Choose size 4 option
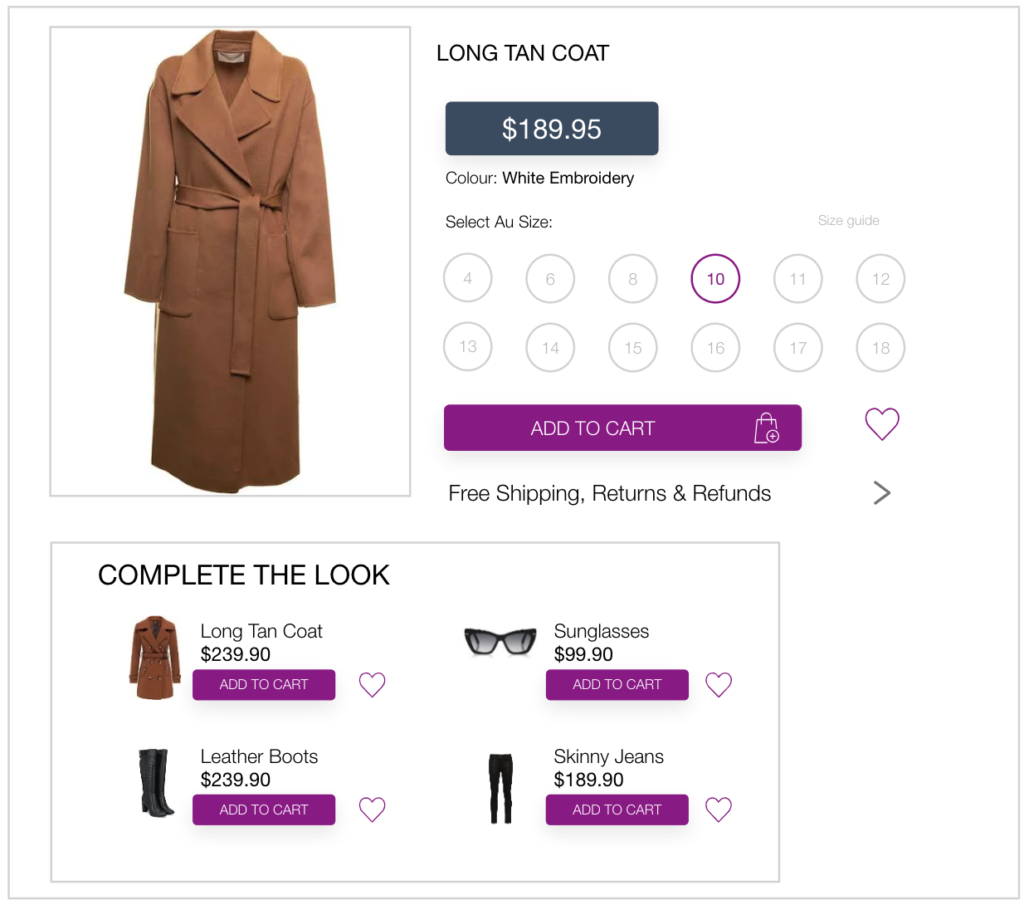Viewport: 1024px width, 905px height. pyautogui.click(x=468, y=279)
